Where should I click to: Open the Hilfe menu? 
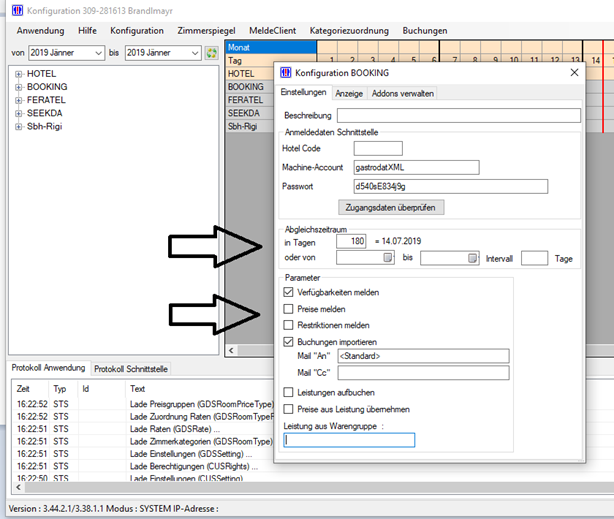pos(87,31)
